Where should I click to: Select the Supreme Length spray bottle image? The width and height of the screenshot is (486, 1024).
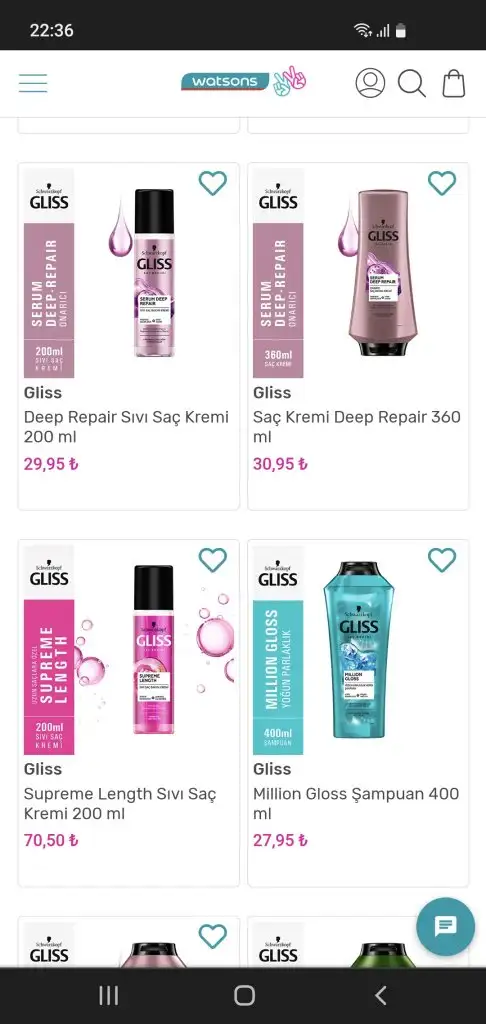(154, 650)
